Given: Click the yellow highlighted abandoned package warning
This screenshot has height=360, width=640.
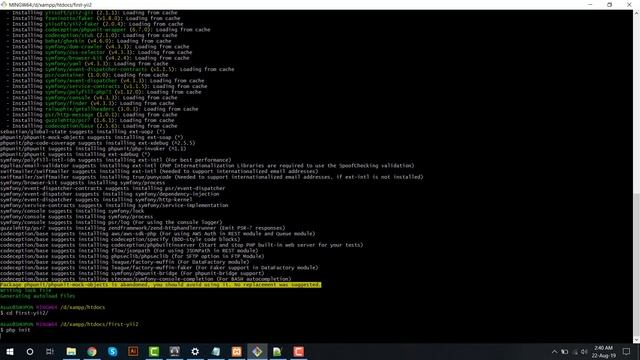Looking at the screenshot, I should [x=160, y=284].
